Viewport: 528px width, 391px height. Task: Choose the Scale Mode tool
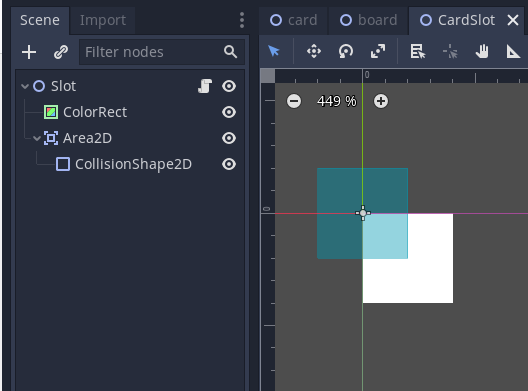pyautogui.click(x=378, y=52)
